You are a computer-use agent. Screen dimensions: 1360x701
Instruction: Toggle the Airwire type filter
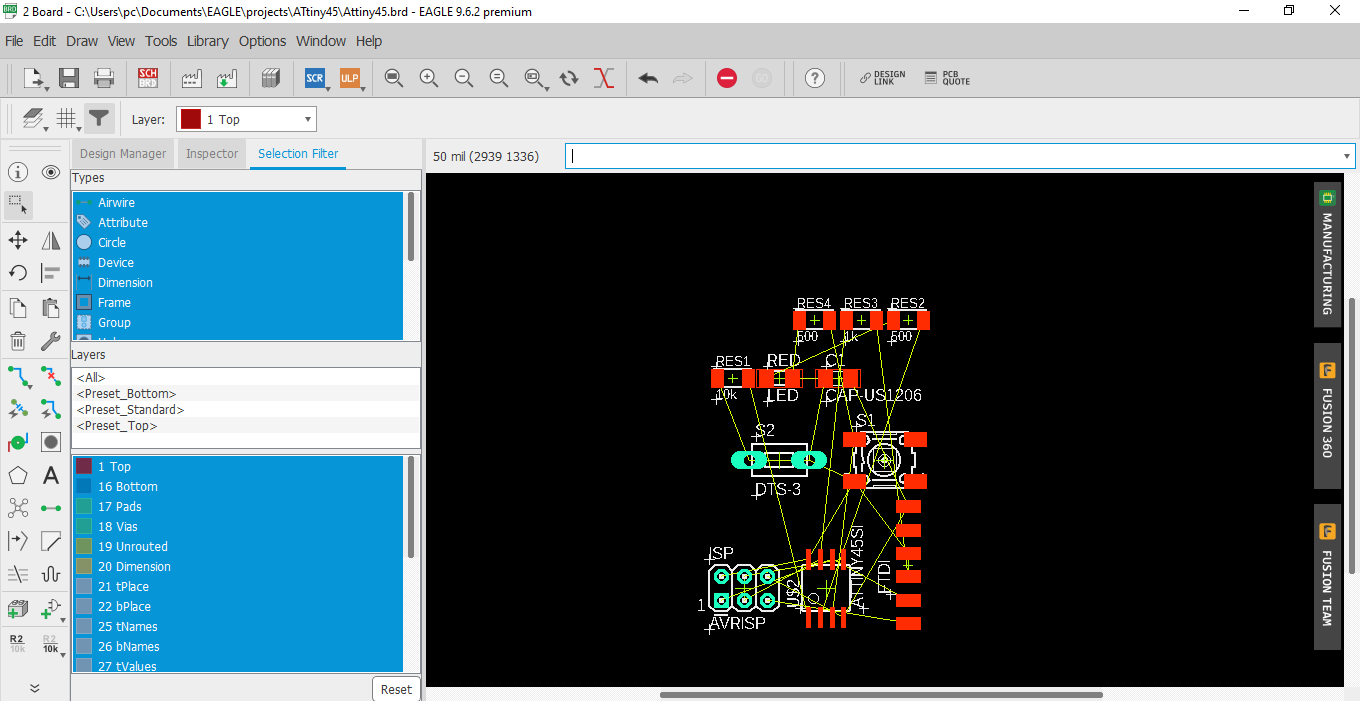pos(237,203)
